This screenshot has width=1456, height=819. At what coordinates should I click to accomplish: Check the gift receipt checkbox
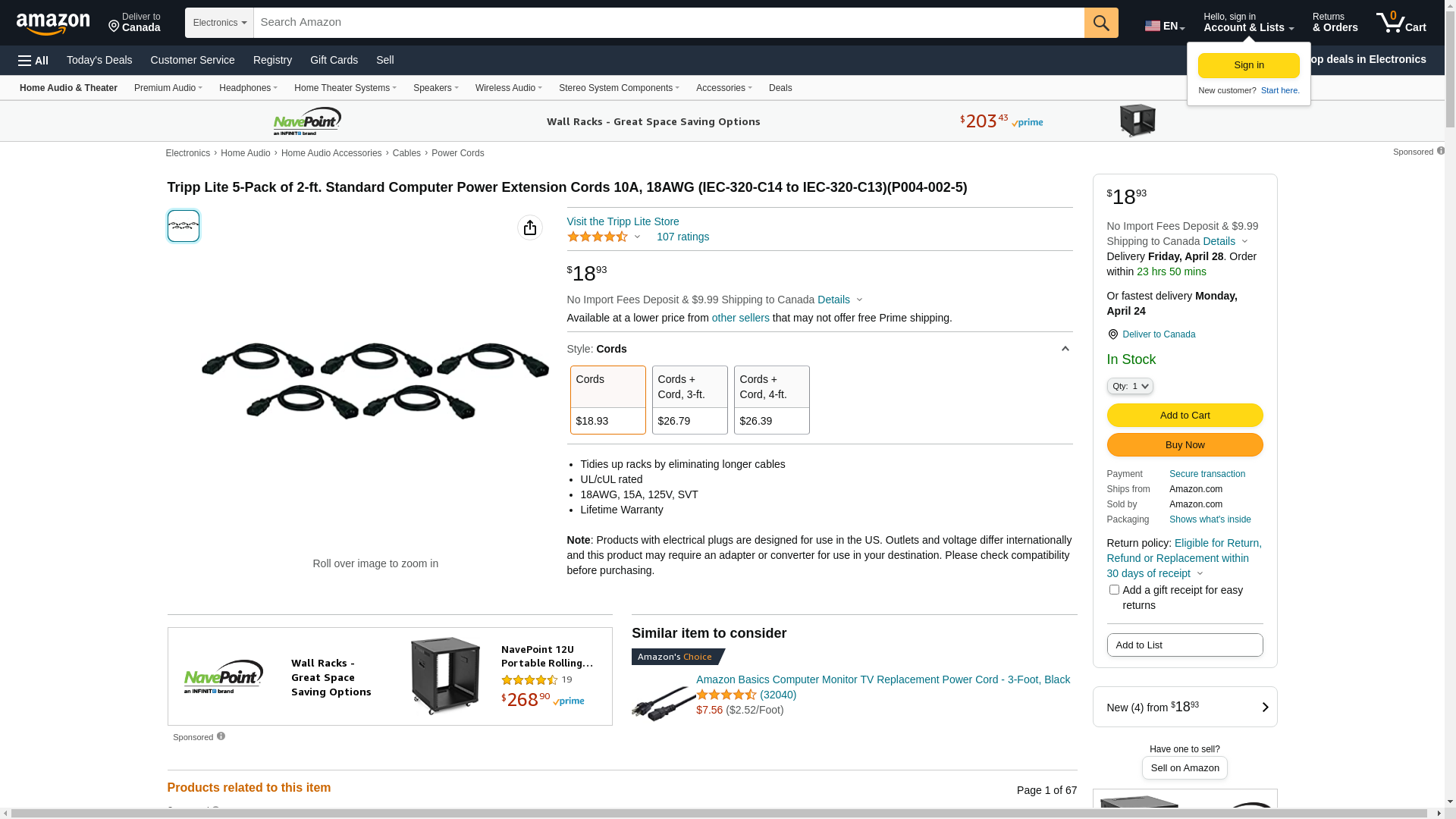coord(1114,590)
